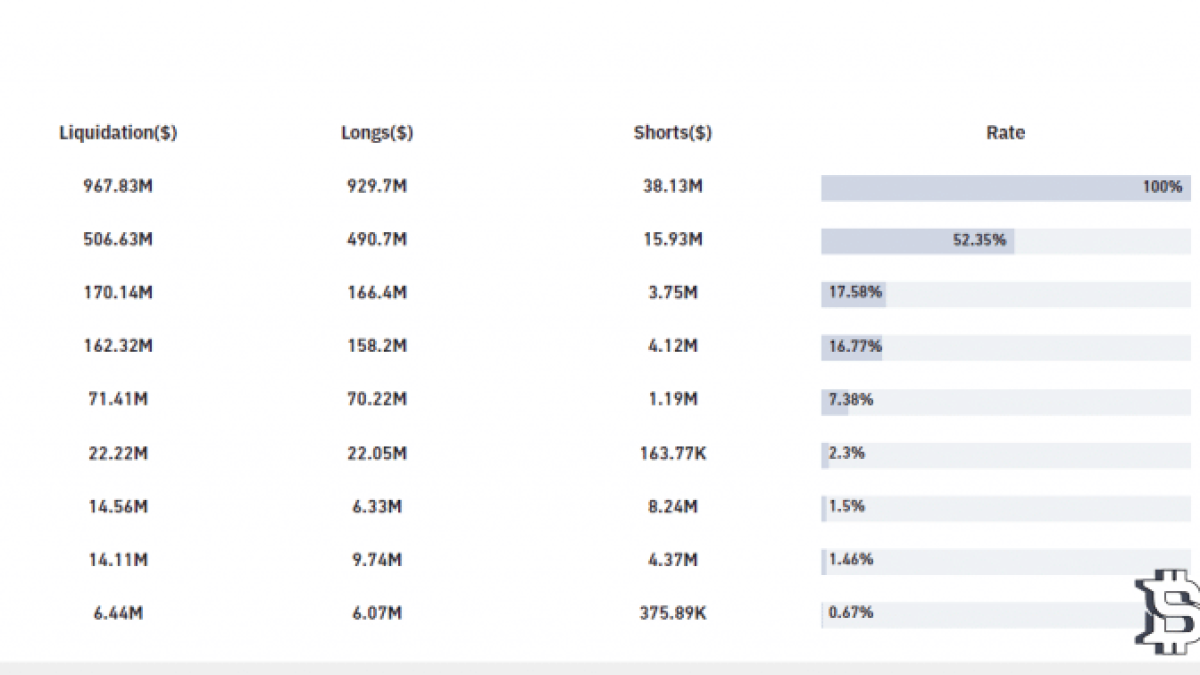
Task: Click the Liquidation($) column header
Action: coord(118,133)
